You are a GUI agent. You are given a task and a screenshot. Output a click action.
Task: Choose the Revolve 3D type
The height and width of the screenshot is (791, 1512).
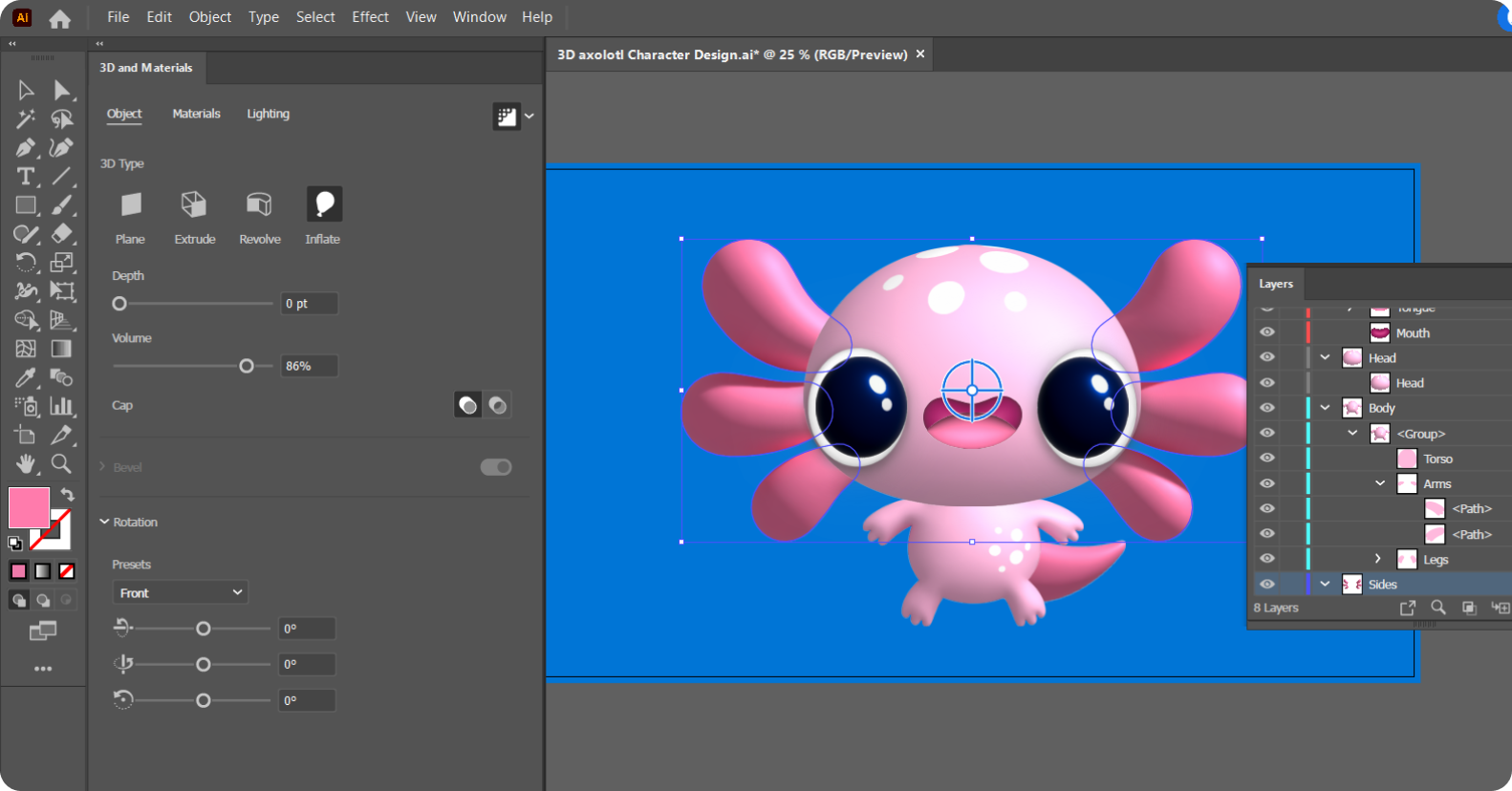coord(259,204)
